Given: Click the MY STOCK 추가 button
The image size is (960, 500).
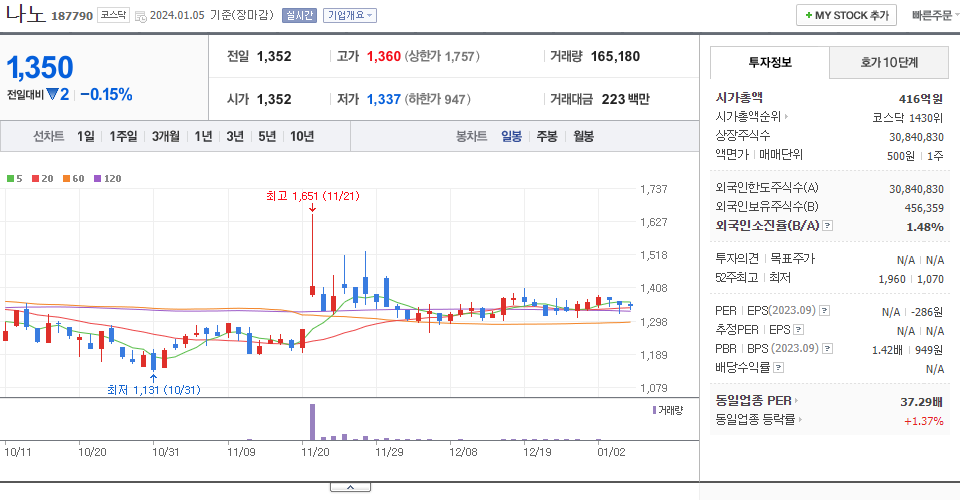Looking at the screenshot, I should click(846, 15).
